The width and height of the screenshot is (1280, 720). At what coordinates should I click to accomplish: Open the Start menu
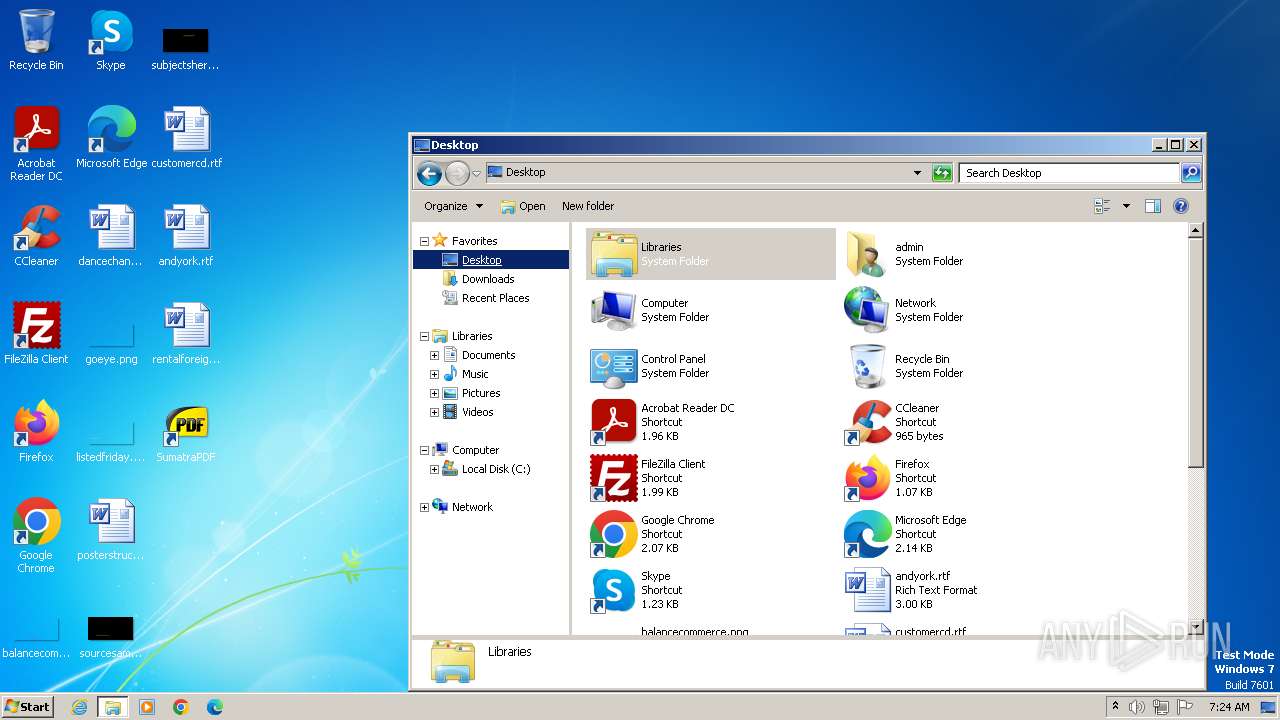point(27,706)
